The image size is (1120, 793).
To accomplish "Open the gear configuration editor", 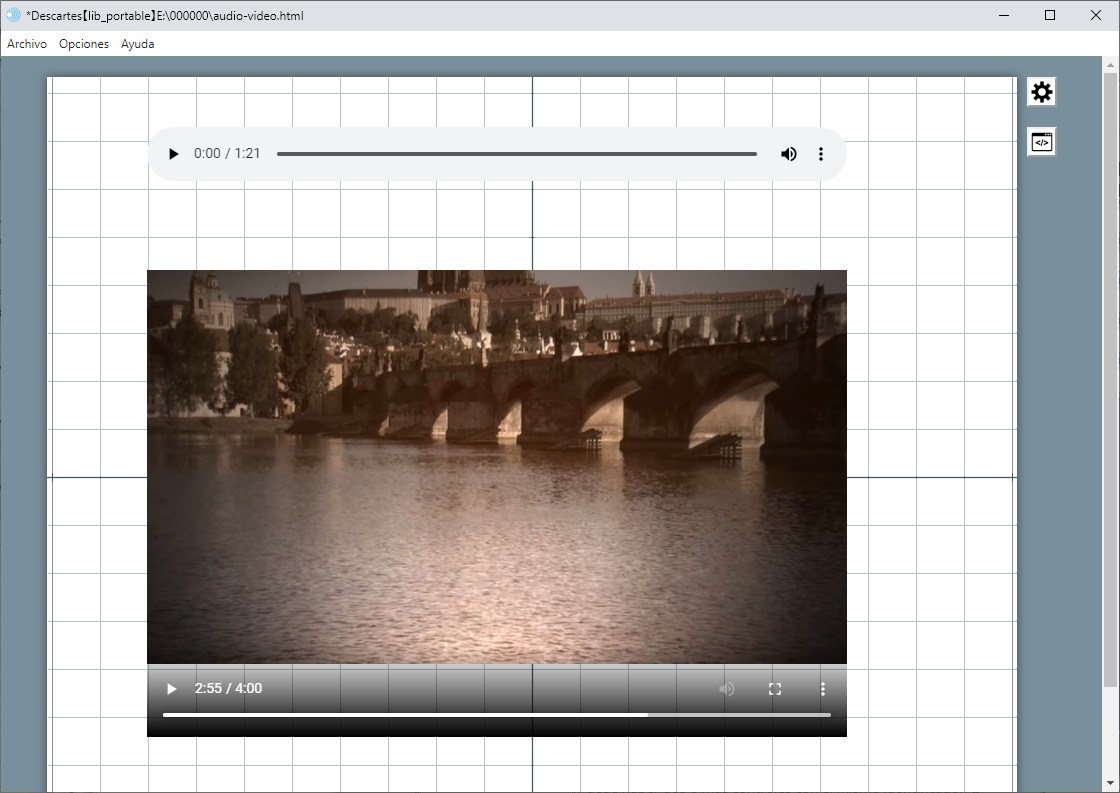I will pyautogui.click(x=1042, y=92).
